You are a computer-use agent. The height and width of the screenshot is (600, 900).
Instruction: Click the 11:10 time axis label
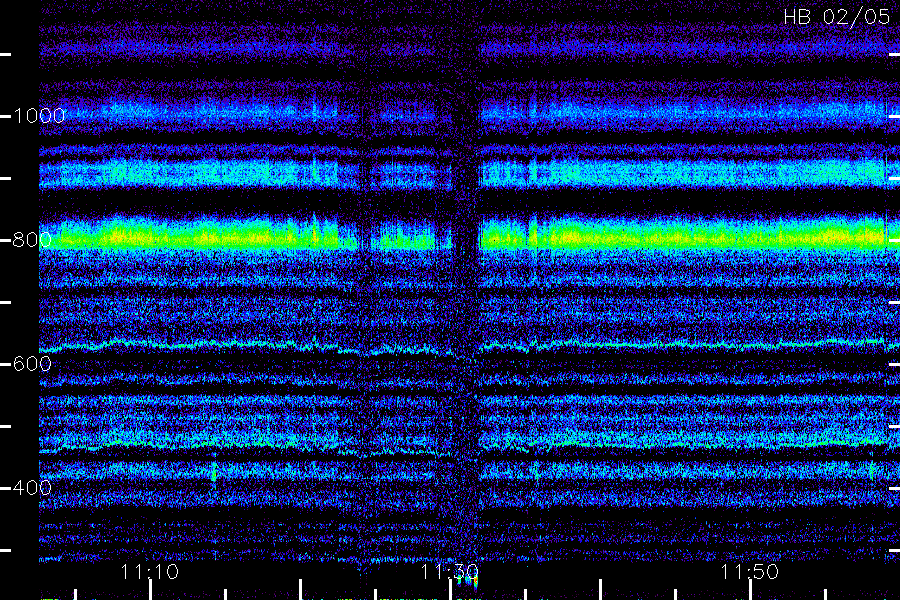coord(150,571)
